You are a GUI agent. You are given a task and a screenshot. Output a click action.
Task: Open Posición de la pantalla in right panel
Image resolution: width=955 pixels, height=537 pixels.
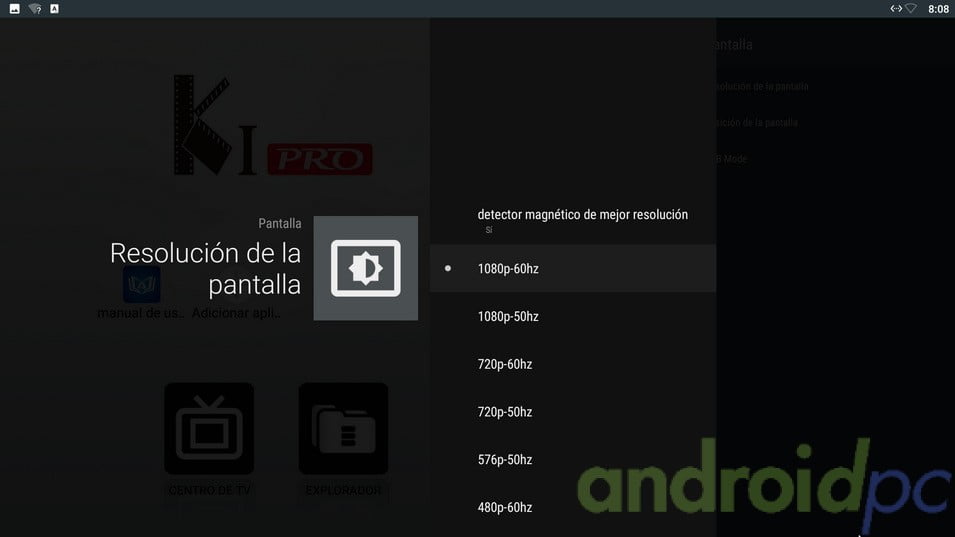[x=757, y=122]
